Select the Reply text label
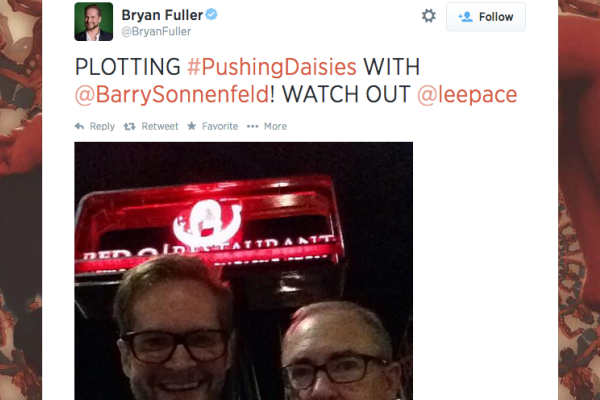Image resolution: width=600 pixels, height=400 pixels. 102,126
